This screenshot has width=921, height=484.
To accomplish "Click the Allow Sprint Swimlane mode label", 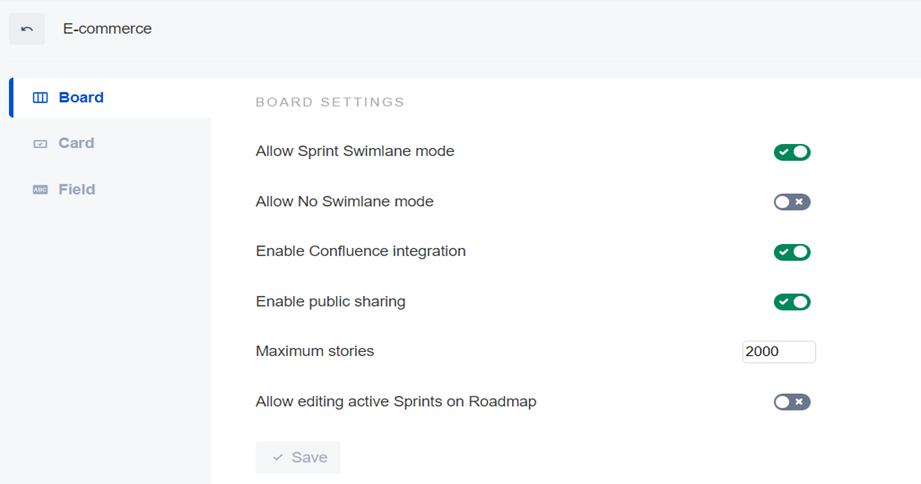I will click(x=355, y=152).
